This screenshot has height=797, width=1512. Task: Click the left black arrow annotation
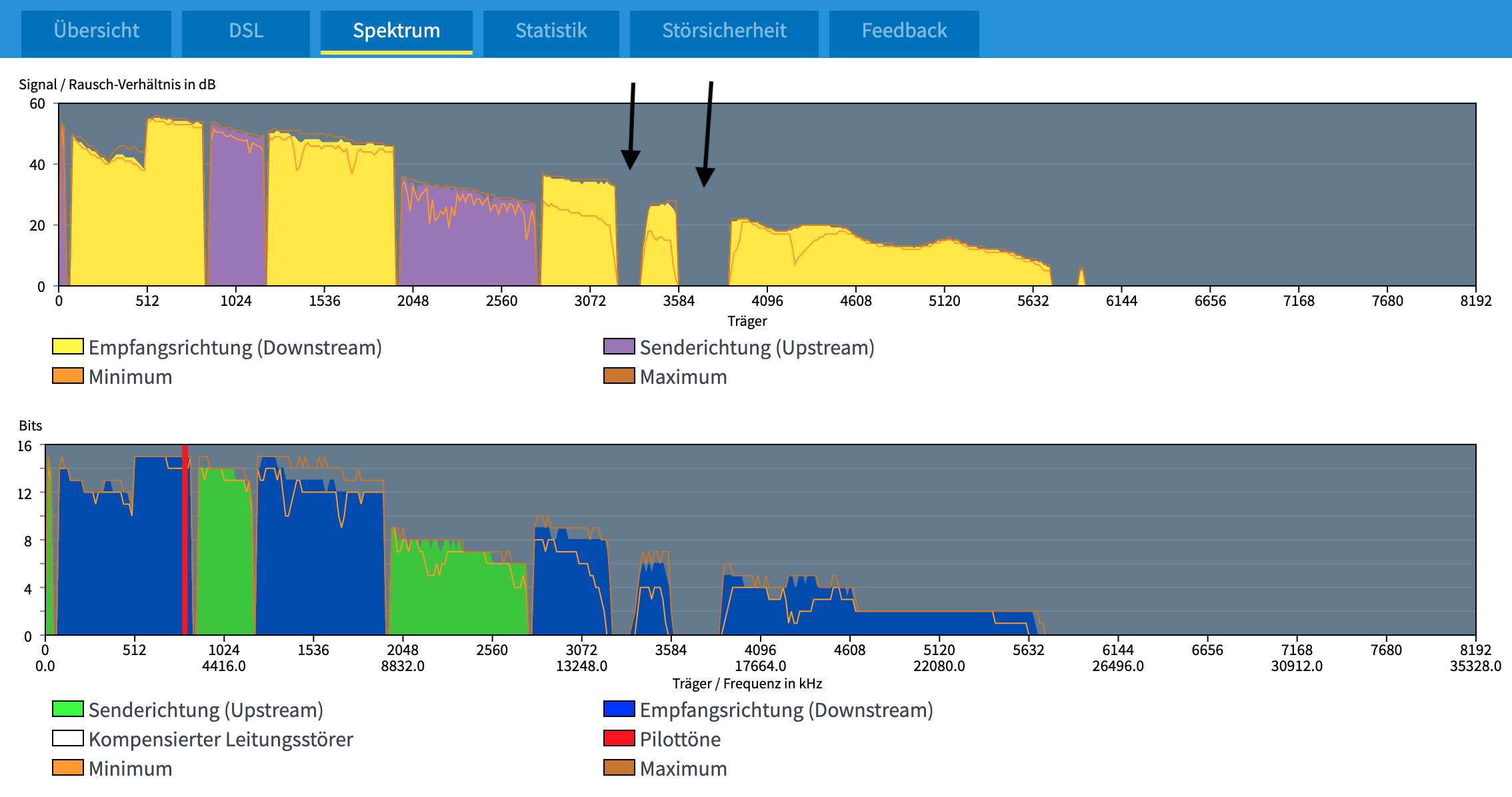(x=631, y=127)
